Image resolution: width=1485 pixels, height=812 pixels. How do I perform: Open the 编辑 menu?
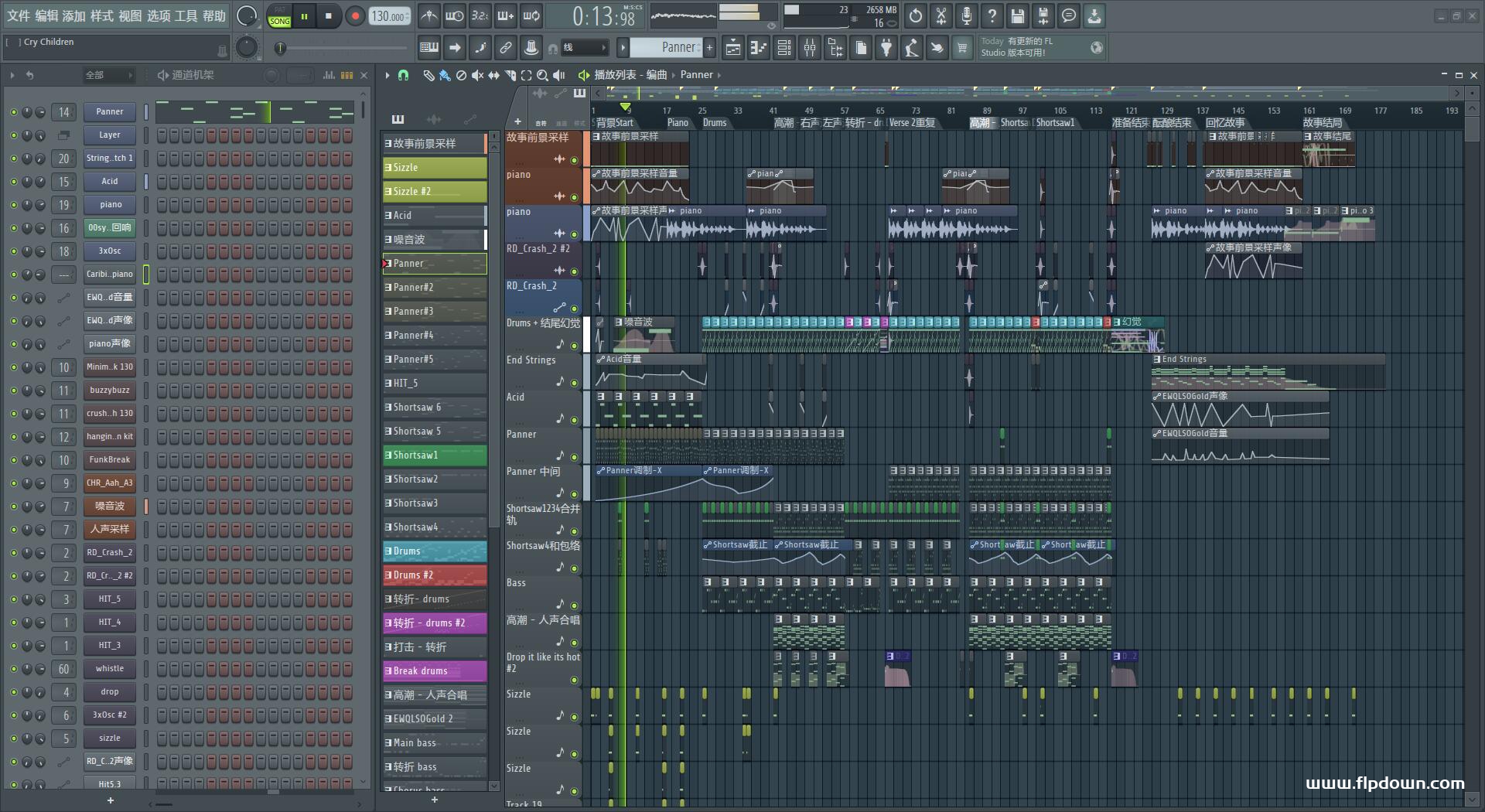(x=46, y=15)
